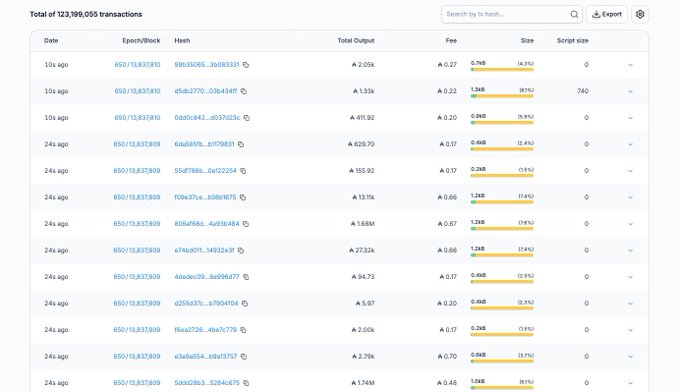Export the transactions list

(x=607, y=14)
